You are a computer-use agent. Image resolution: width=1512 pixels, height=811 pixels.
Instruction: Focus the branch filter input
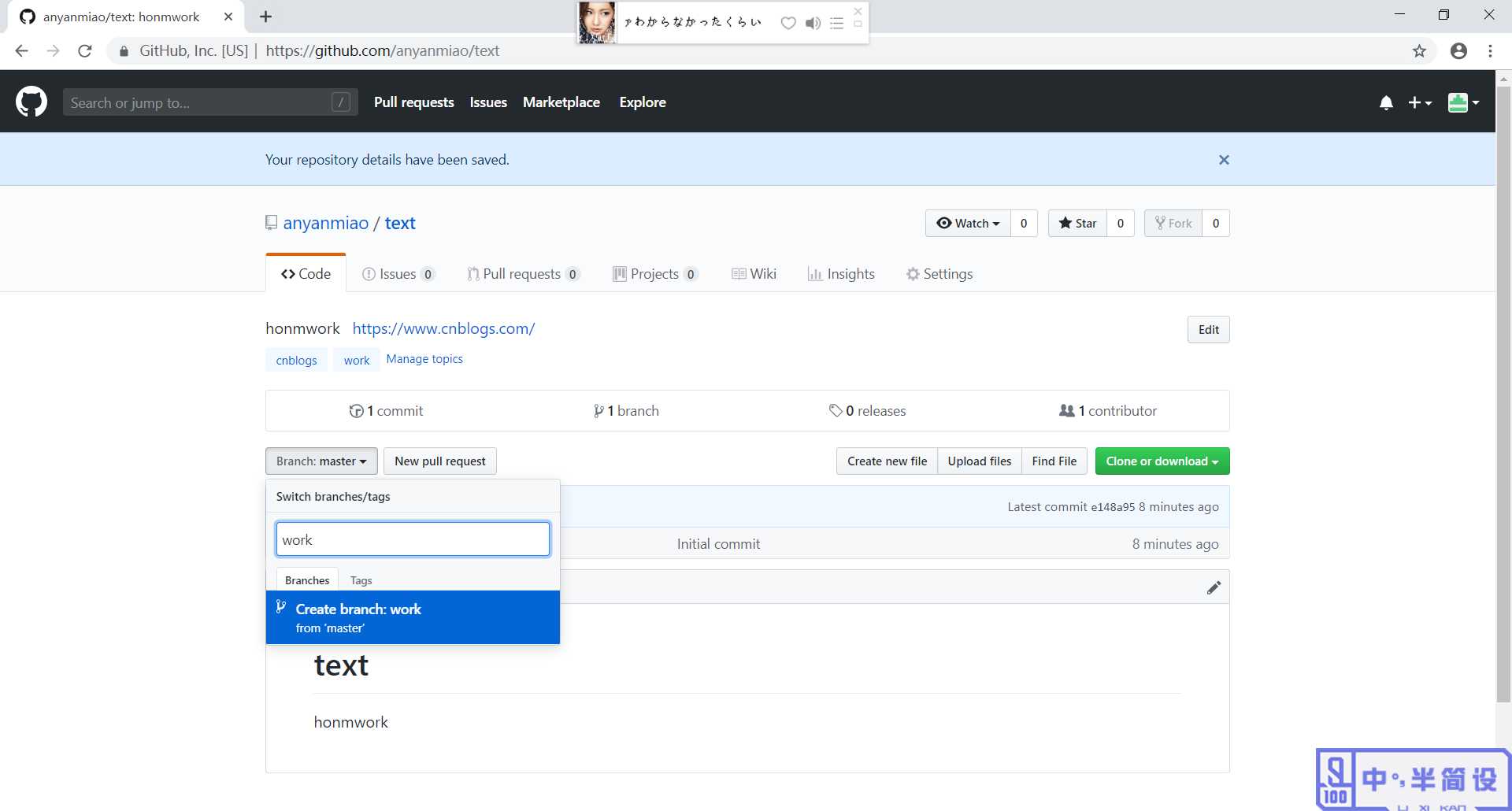click(x=413, y=539)
